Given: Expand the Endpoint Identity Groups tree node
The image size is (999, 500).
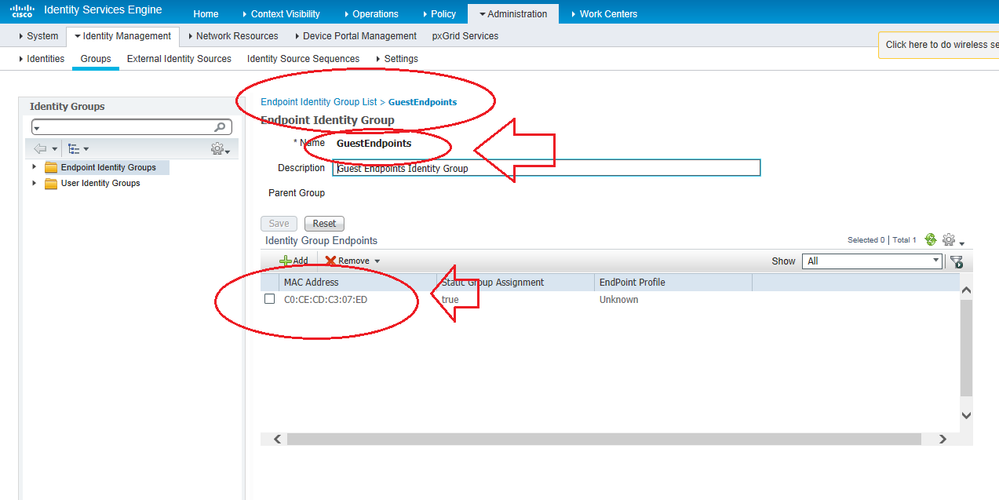Looking at the screenshot, I should tap(34, 168).
